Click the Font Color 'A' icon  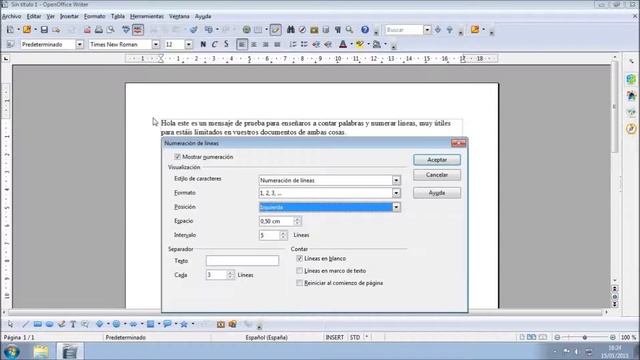tap(343, 44)
